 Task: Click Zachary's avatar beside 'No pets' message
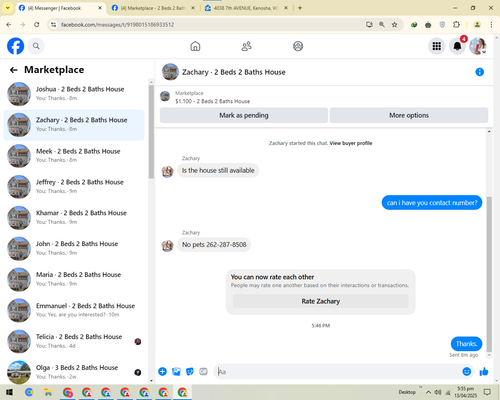167,246
